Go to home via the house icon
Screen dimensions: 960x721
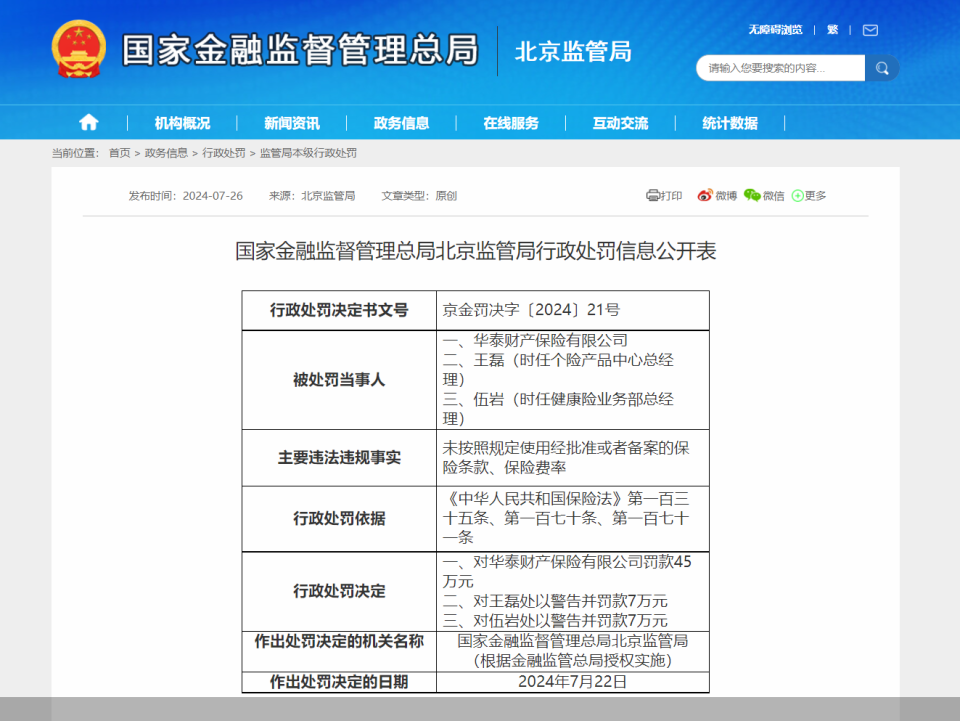click(x=89, y=122)
